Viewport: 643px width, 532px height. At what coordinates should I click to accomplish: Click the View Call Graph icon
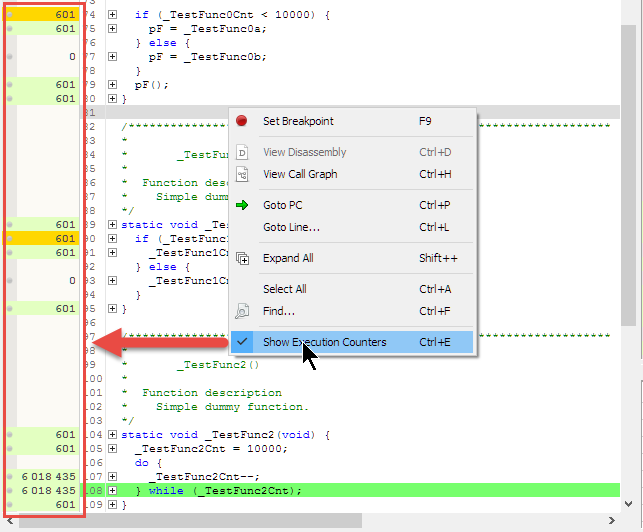point(242,174)
